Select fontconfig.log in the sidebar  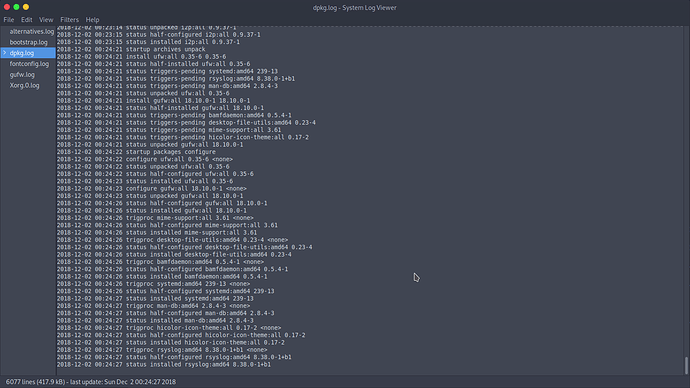point(29,64)
